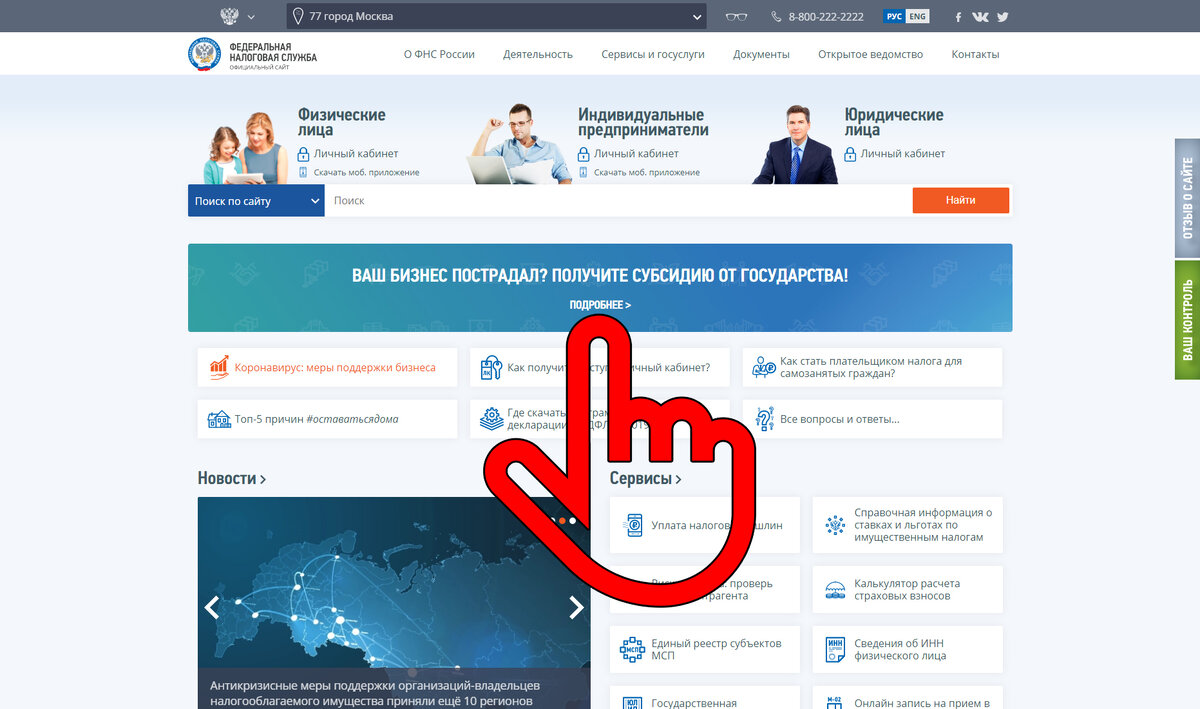
Task: Show next news slide arrow
Action: 576,607
